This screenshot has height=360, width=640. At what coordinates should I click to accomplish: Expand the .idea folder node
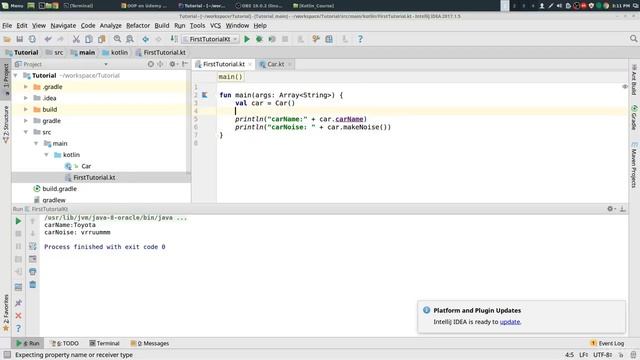[x=26, y=98]
